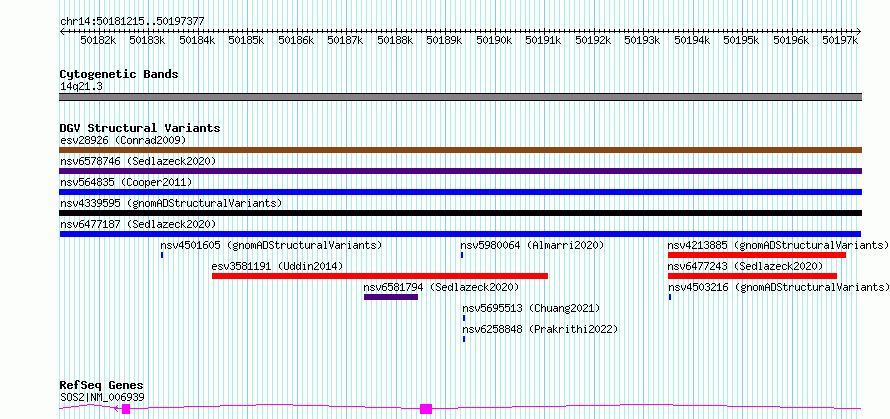The image size is (890, 419).
Task: Click the 50185k ruler tick label
Action: 246,40
